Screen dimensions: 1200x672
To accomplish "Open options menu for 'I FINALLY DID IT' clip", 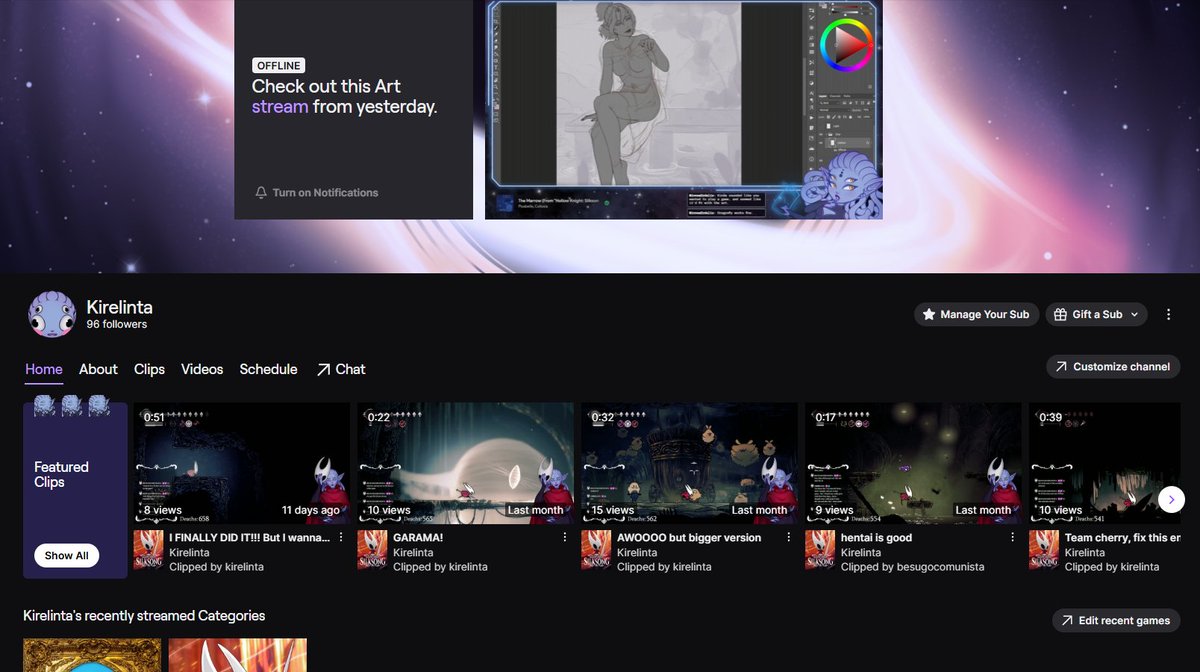I will [341, 538].
